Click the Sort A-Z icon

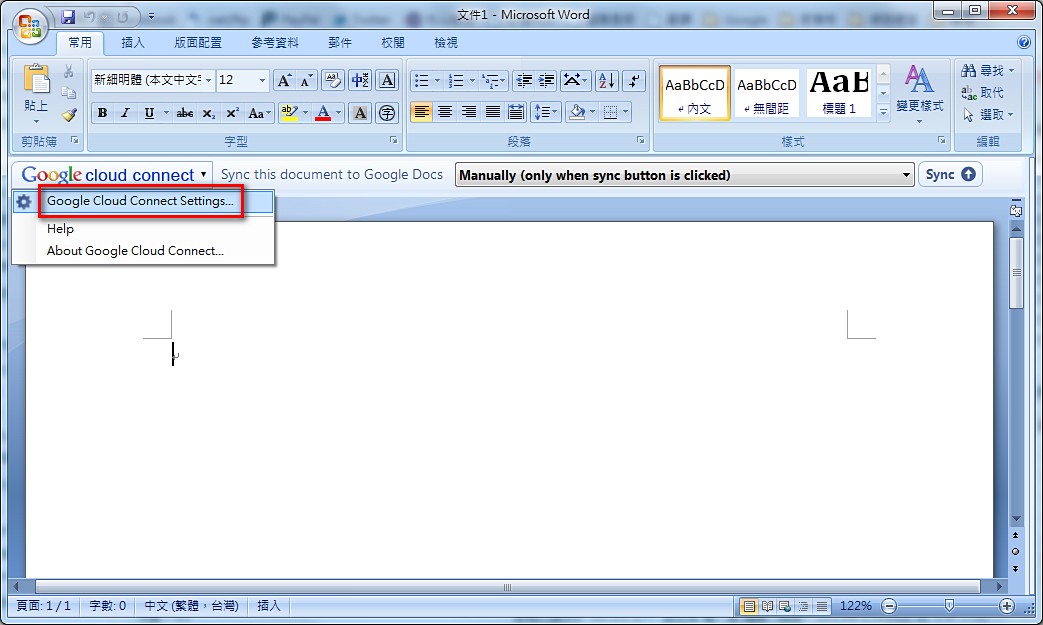[607, 81]
